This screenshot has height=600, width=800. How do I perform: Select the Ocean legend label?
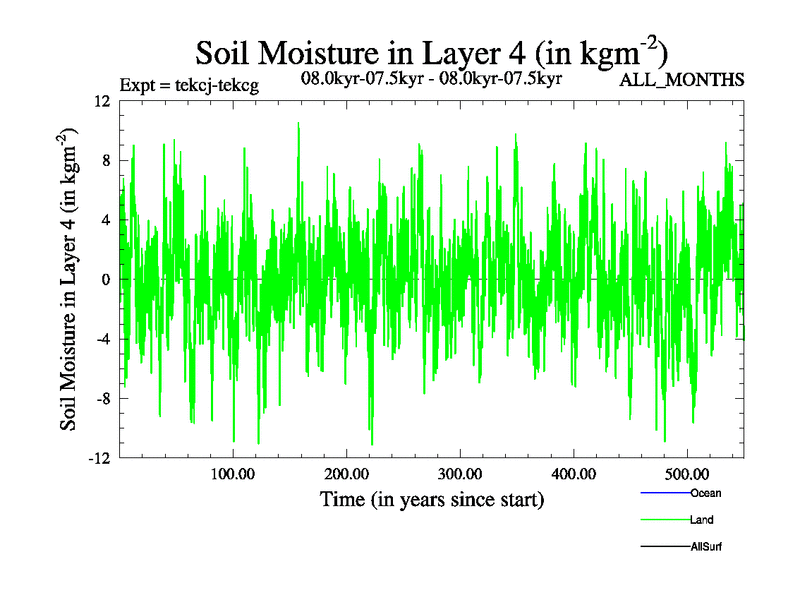tap(705, 493)
